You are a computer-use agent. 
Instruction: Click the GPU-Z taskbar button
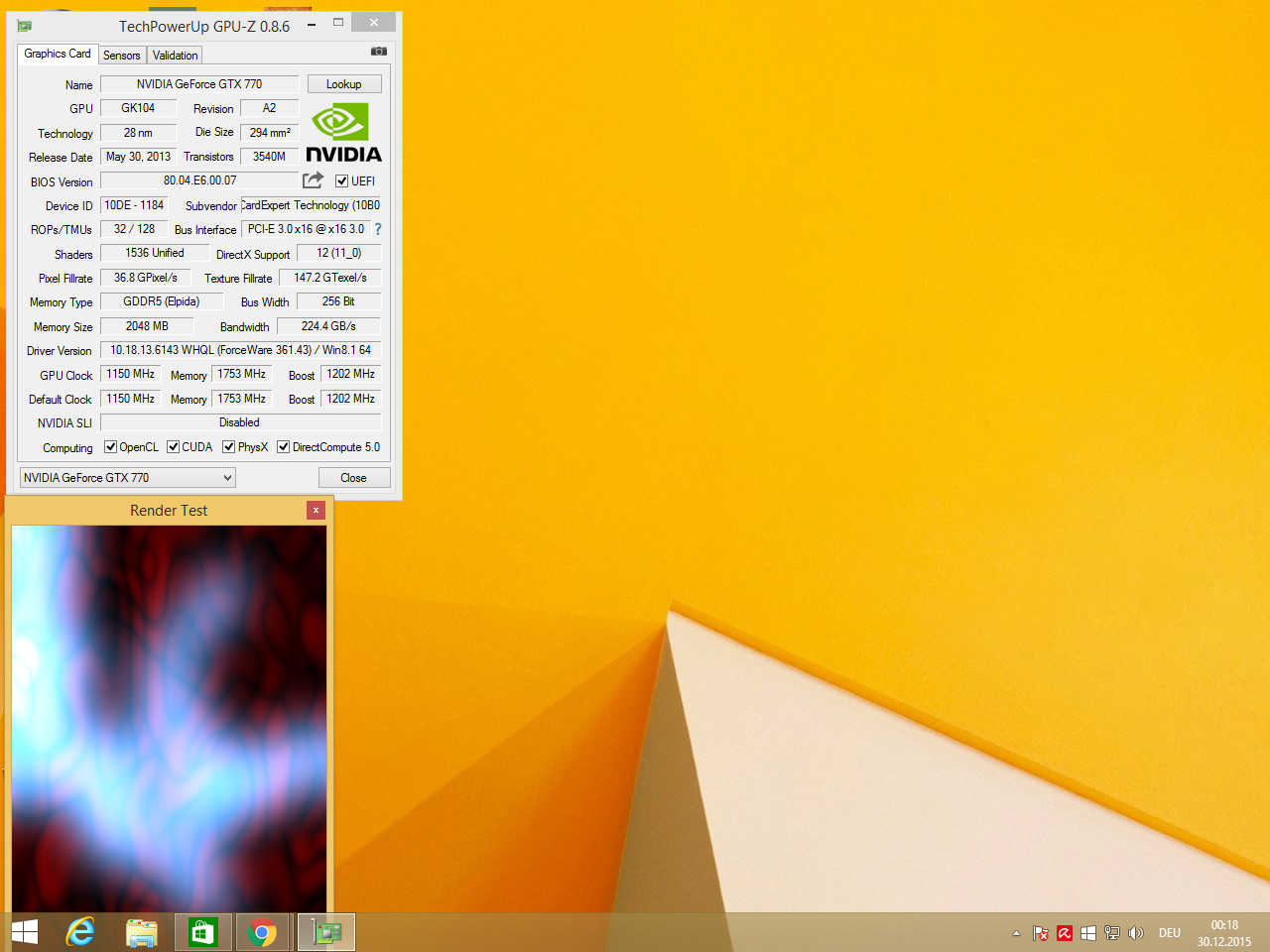click(326, 932)
